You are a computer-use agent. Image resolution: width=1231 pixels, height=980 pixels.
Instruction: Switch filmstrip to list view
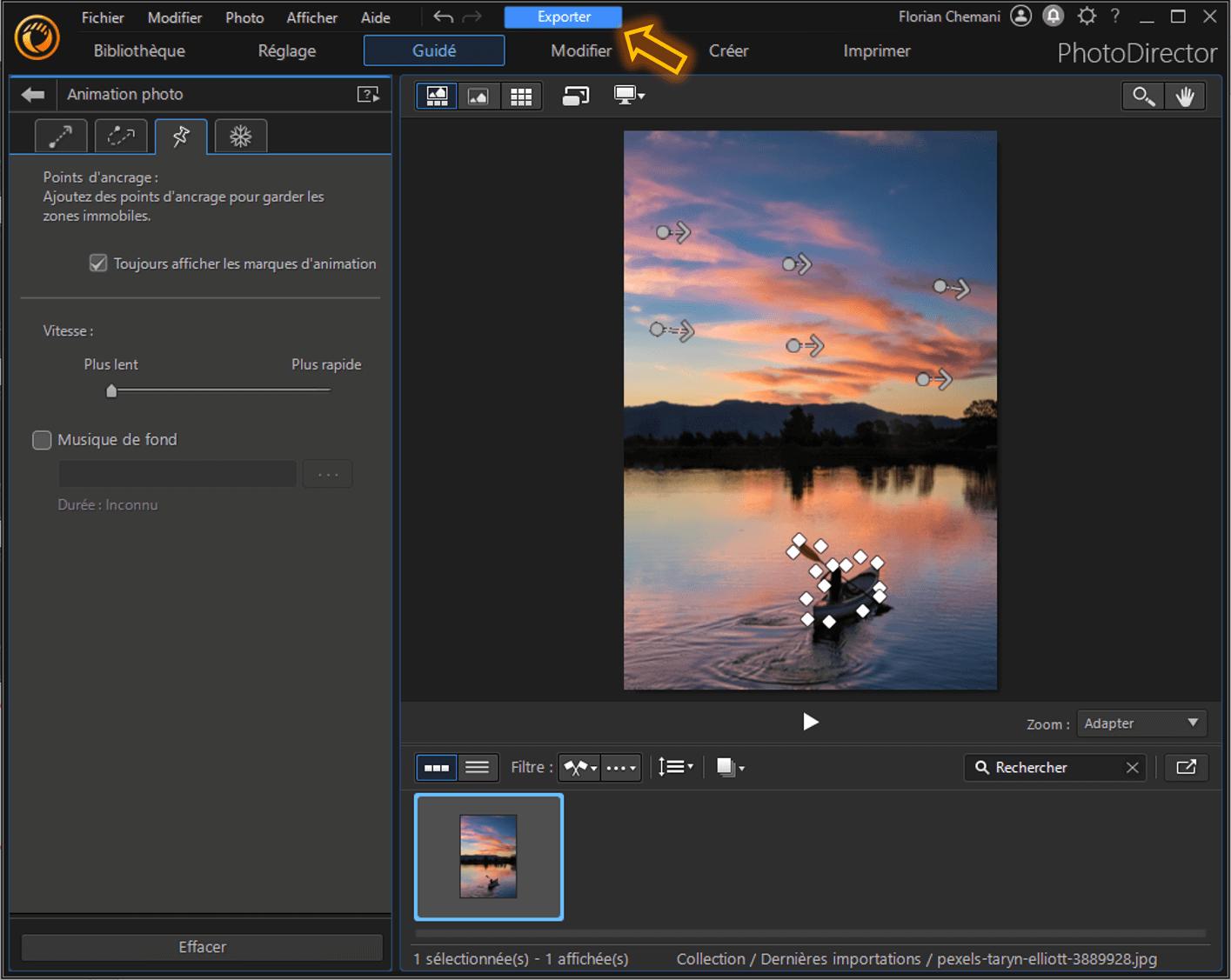(x=477, y=767)
